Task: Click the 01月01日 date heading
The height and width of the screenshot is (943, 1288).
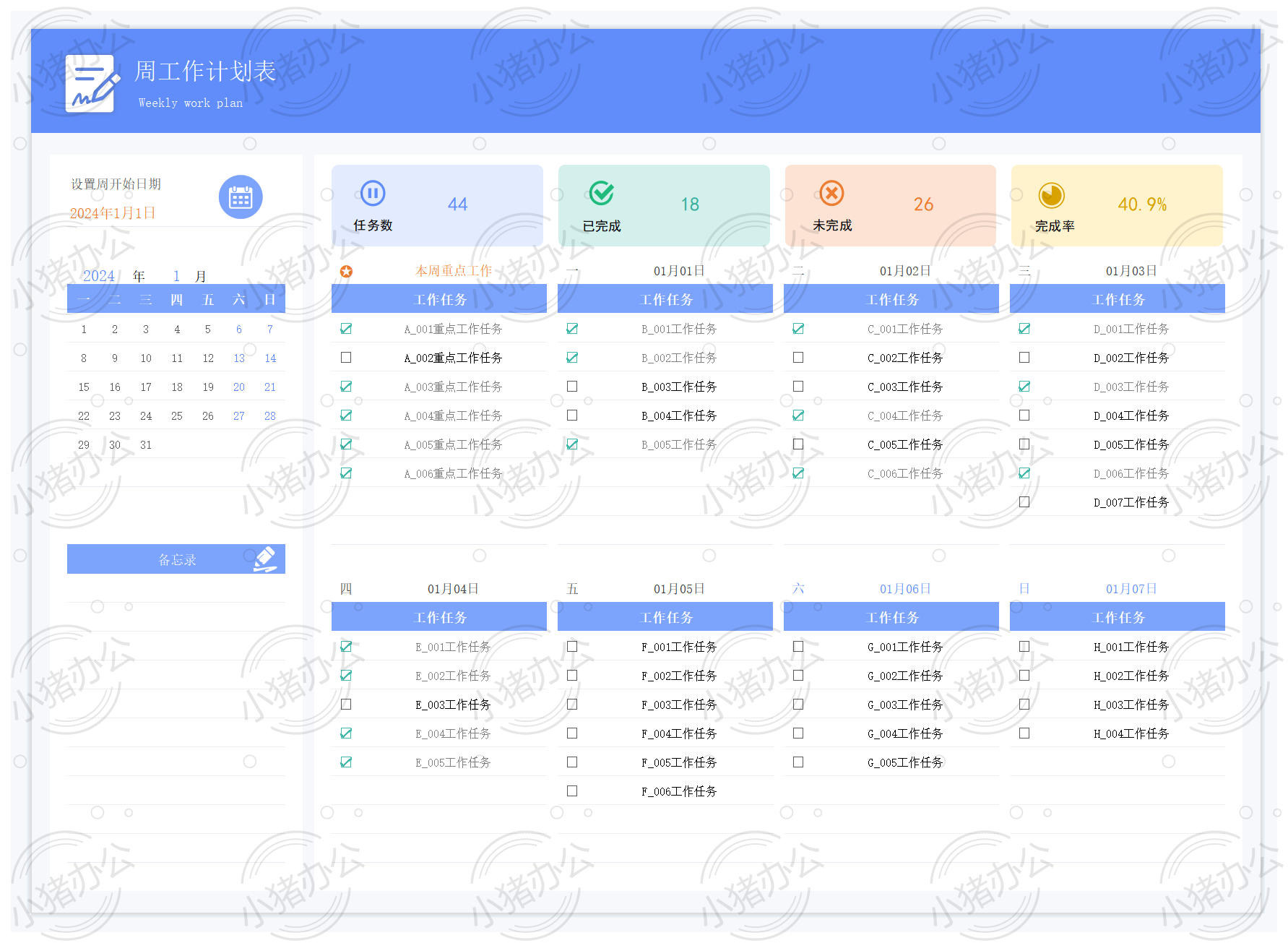Action: [679, 271]
